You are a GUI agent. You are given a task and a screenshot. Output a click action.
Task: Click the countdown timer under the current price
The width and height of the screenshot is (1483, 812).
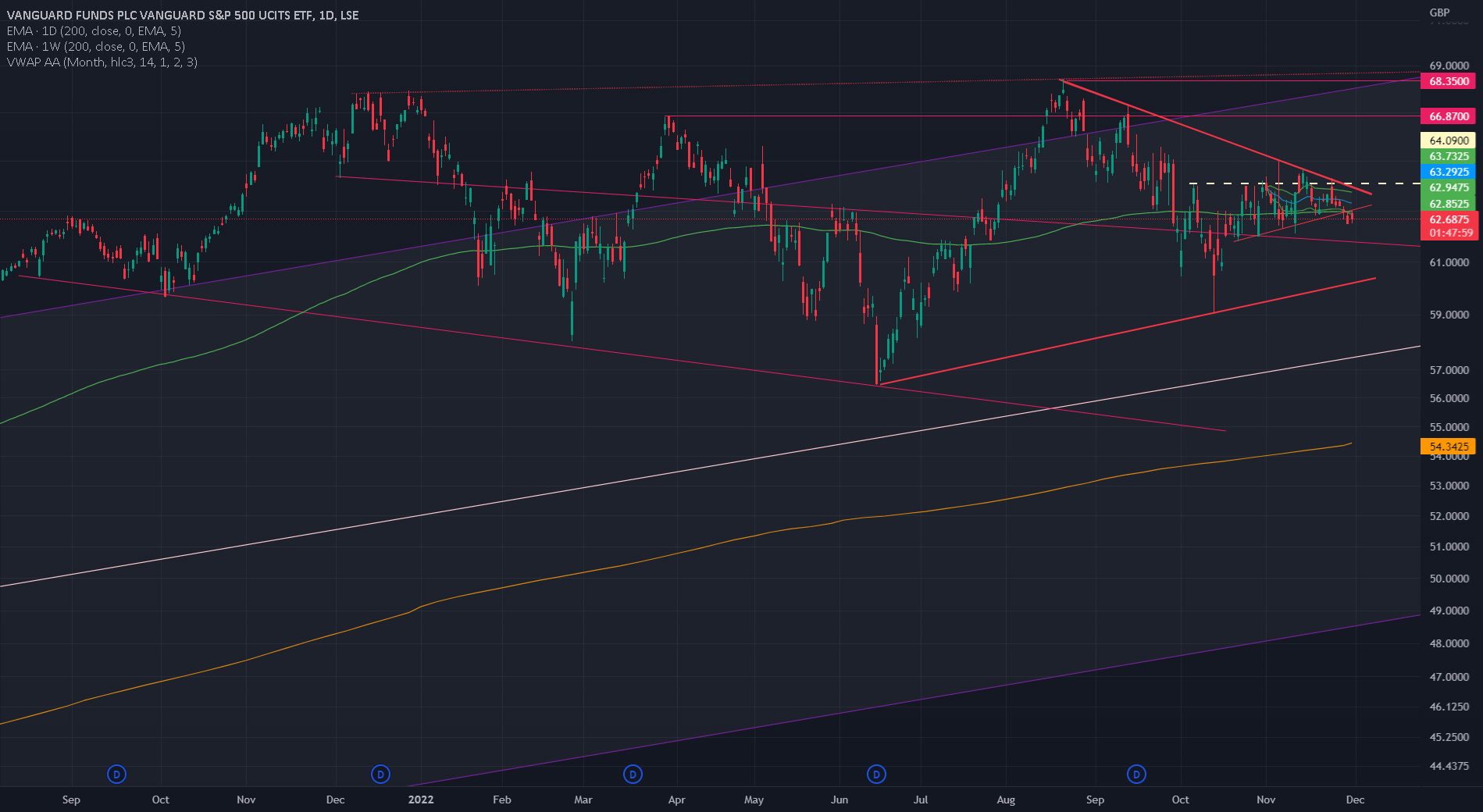tap(1449, 233)
